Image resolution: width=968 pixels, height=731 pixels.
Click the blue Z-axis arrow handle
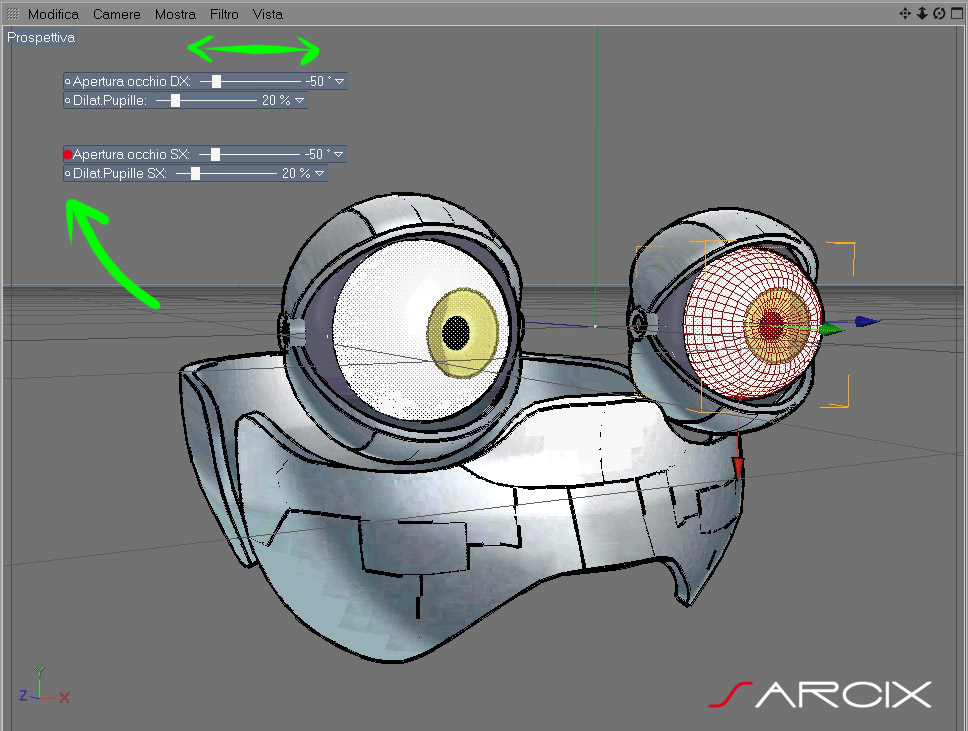[x=867, y=321]
